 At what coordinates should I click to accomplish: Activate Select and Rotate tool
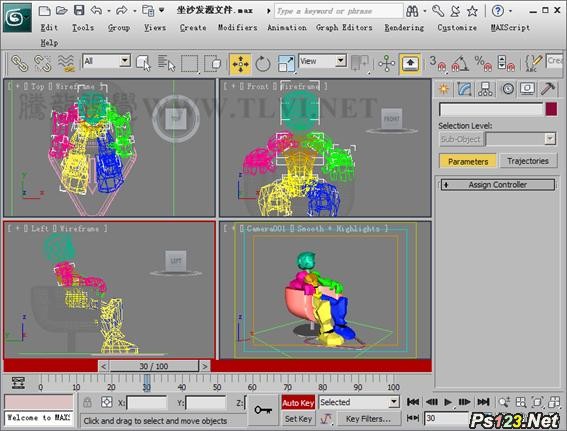(x=263, y=64)
